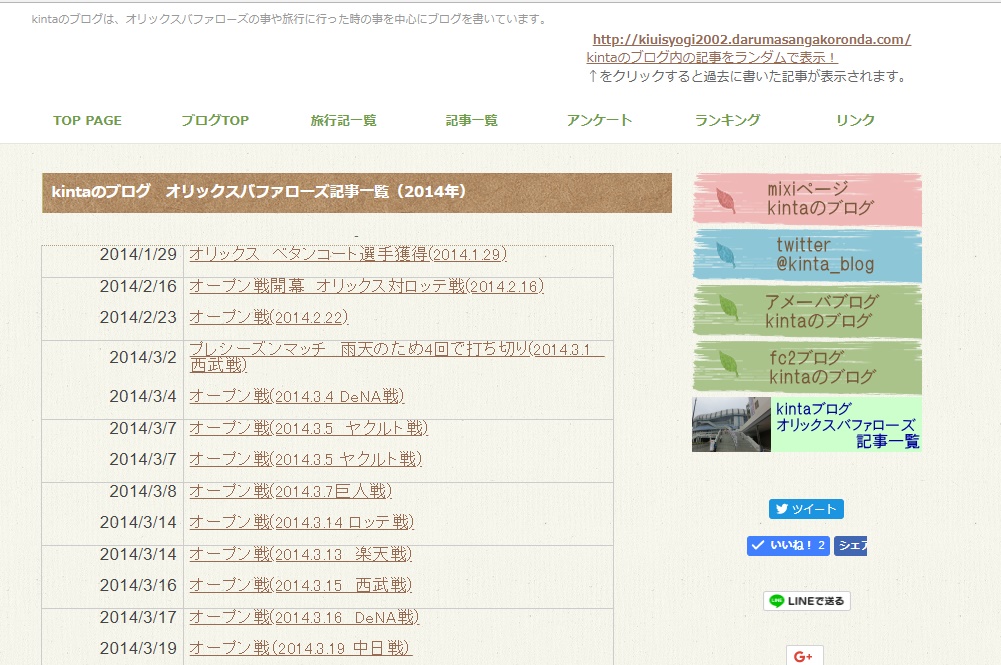Click the Facebook シェア button
Image resolution: width=1001 pixels, height=665 pixels.
[x=850, y=546]
